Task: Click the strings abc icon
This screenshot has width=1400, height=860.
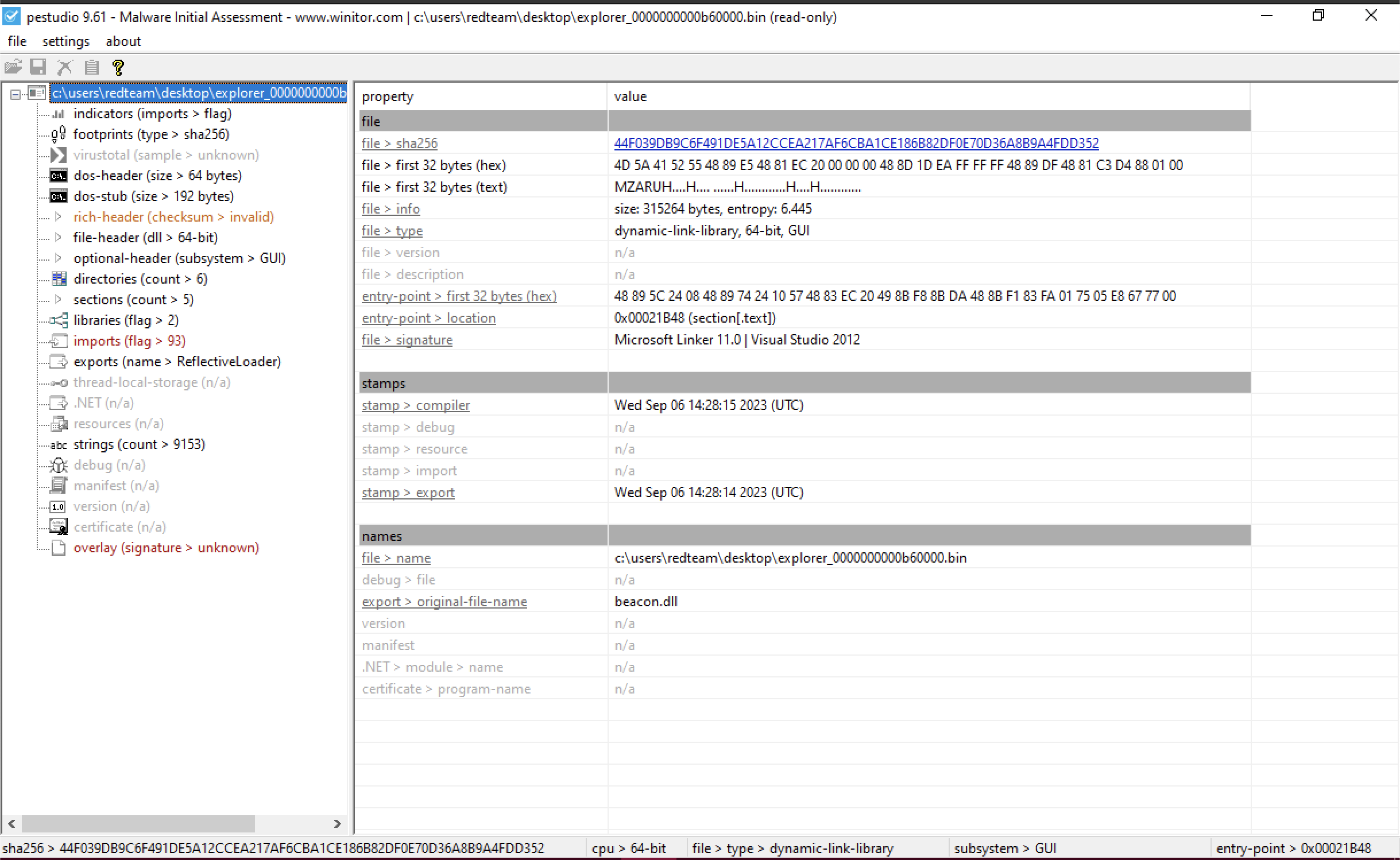Action: [x=59, y=445]
